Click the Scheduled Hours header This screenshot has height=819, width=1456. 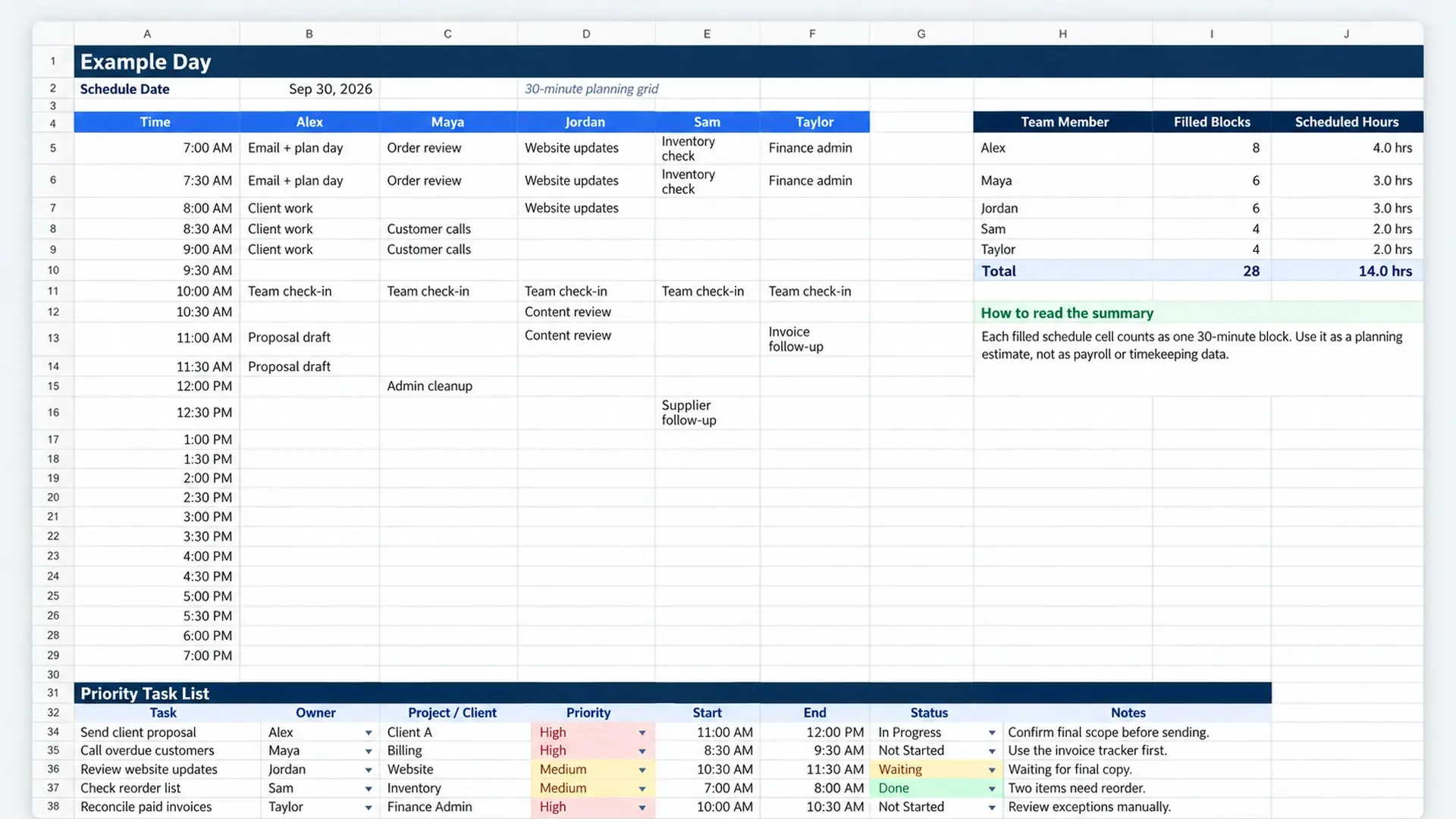click(1347, 122)
